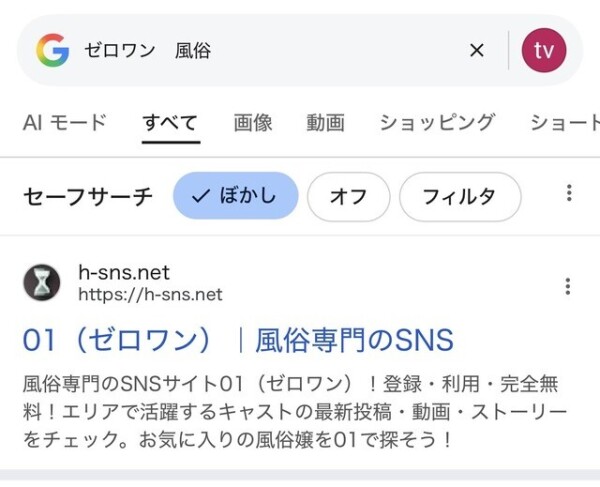Screen dimensions: 600x487
Task: Select the オフ SafeSearch option
Action: click(x=348, y=196)
